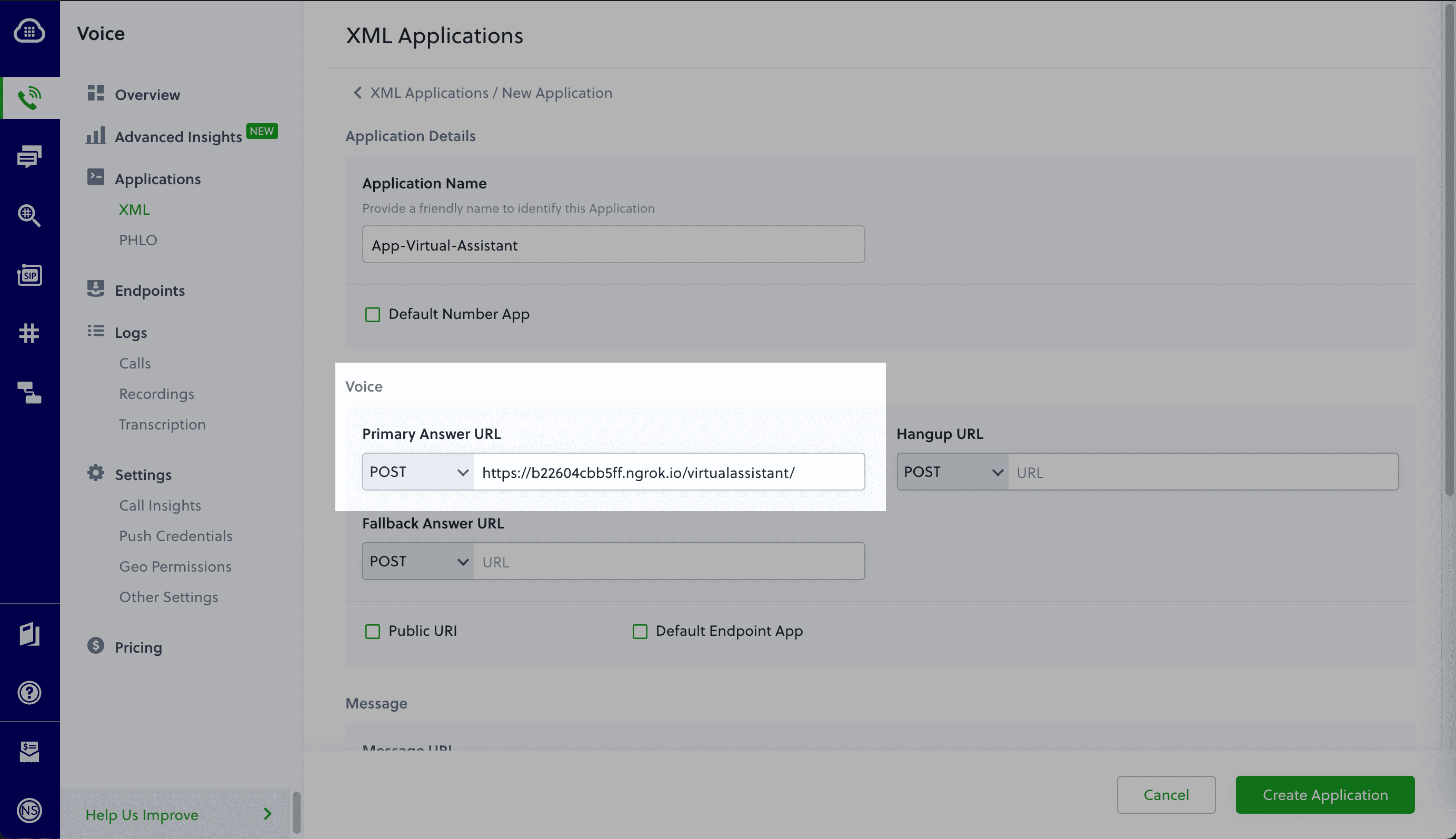
Task: Expand Fallback Answer URL method dropdown
Action: pos(417,560)
